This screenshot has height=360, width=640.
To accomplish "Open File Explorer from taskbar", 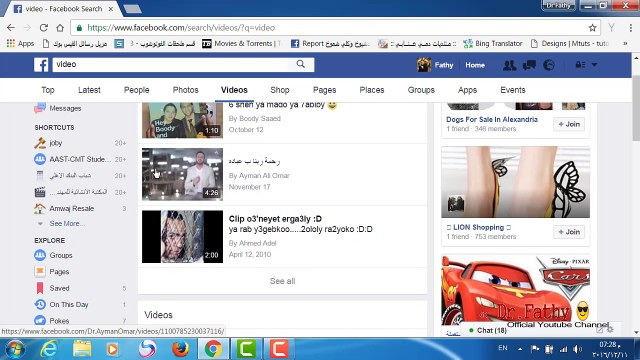I will [82, 349].
